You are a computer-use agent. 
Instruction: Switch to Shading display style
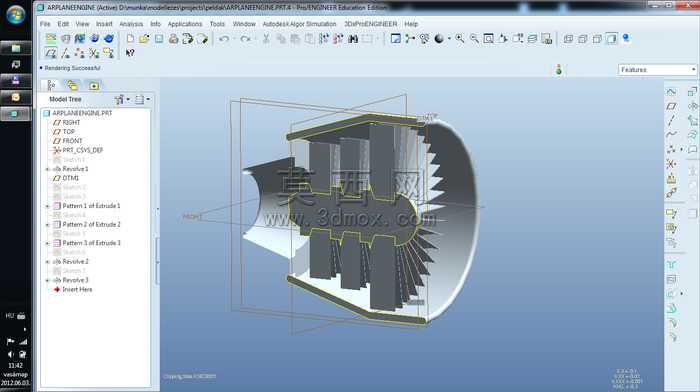[612, 39]
